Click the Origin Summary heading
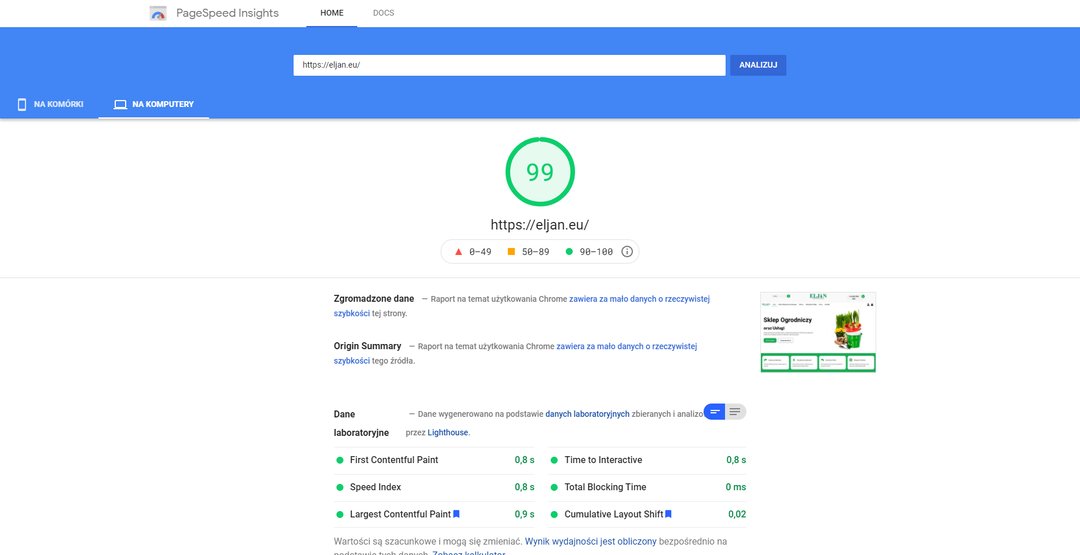 coord(367,346)
